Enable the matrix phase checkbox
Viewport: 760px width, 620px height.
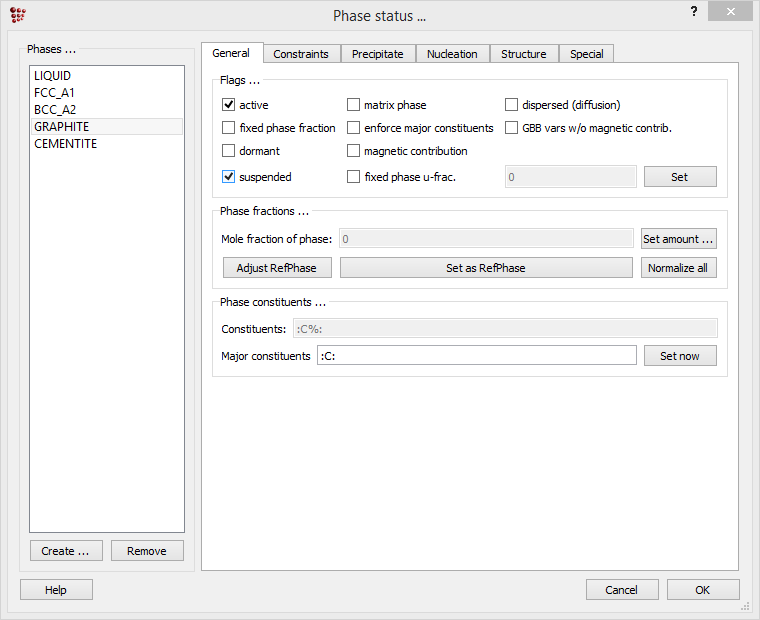pos(354,105)
